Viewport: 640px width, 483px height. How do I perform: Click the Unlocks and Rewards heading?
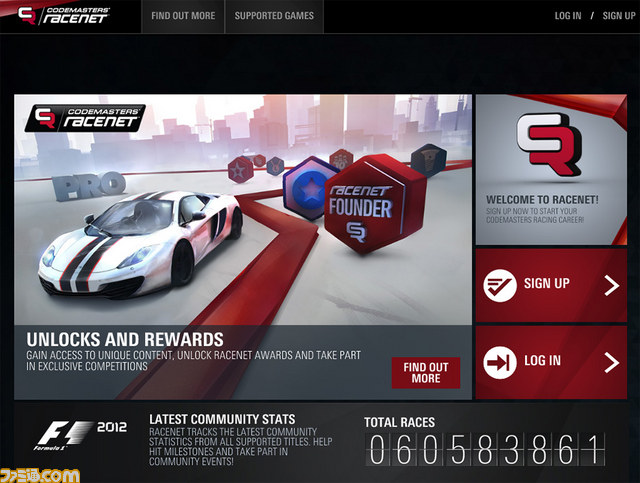[x=125, y=340]
